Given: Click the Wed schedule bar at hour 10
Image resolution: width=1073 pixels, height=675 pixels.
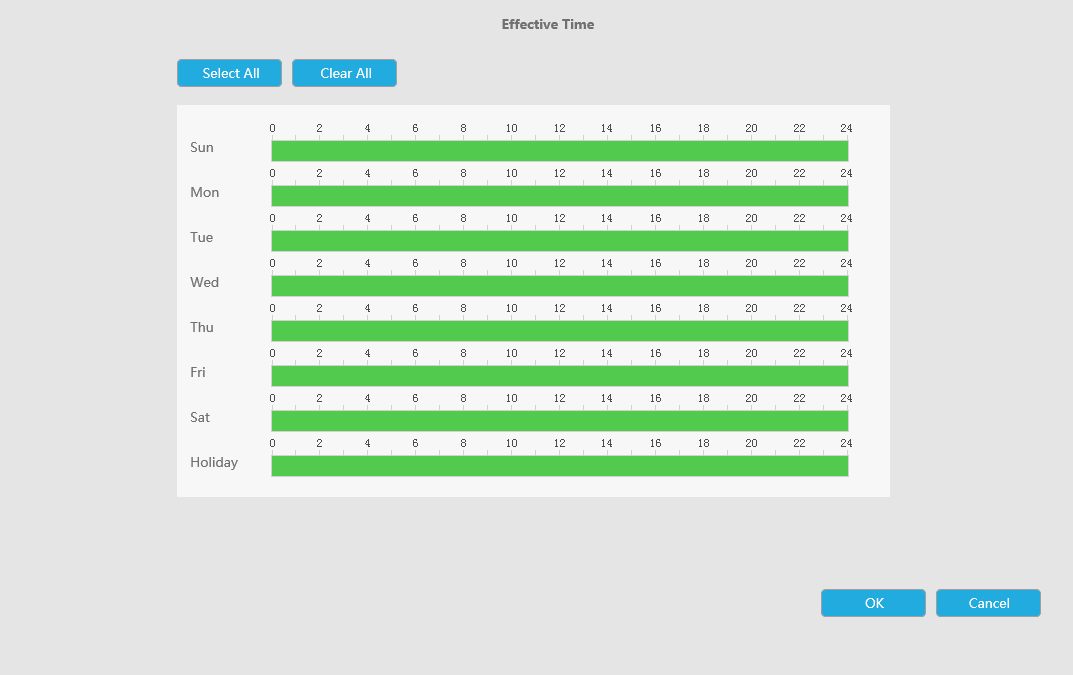Looking at the screenshot, I should click(x=512, y=286).
